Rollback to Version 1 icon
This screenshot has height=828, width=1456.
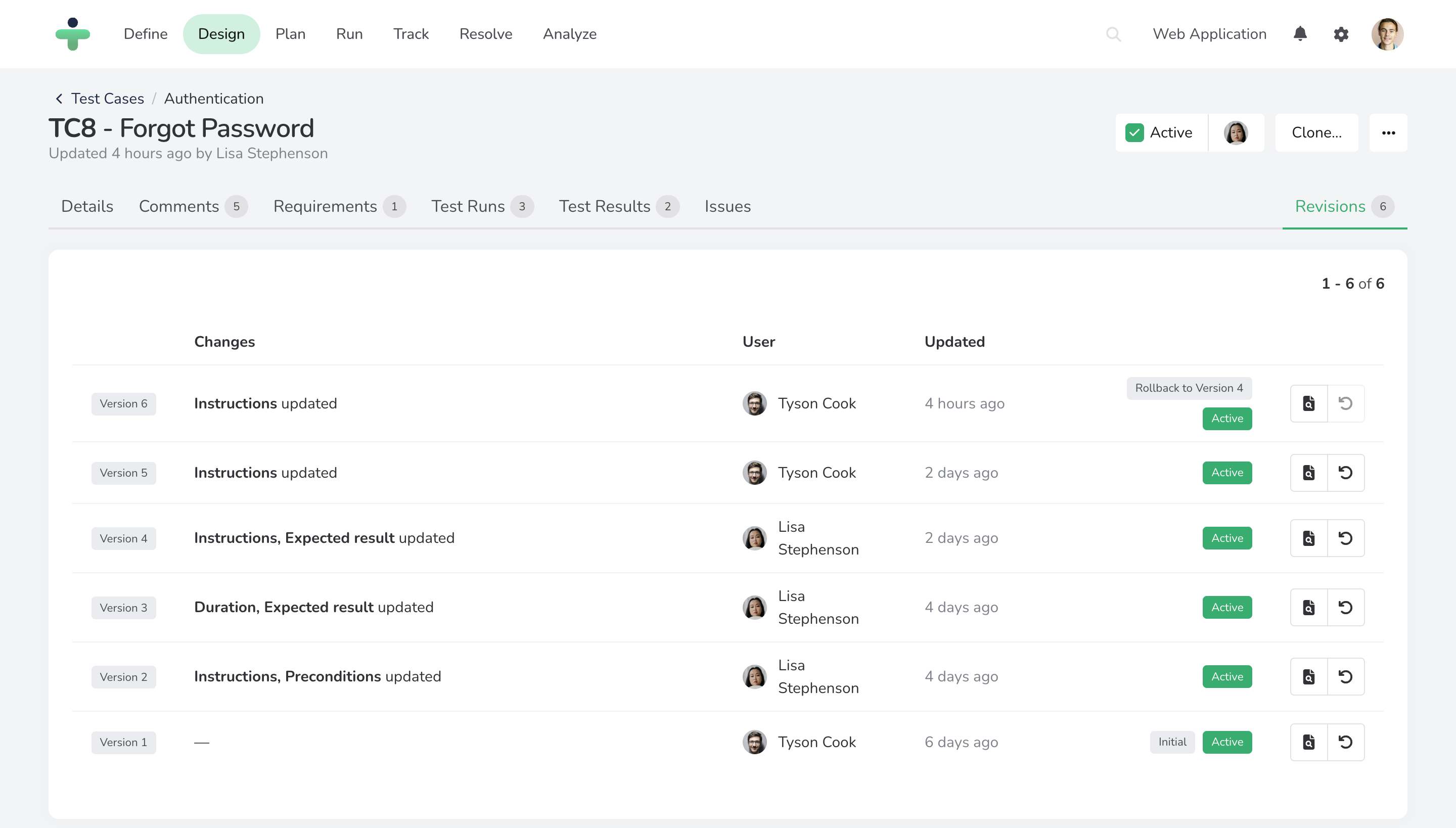point(1346,742)
